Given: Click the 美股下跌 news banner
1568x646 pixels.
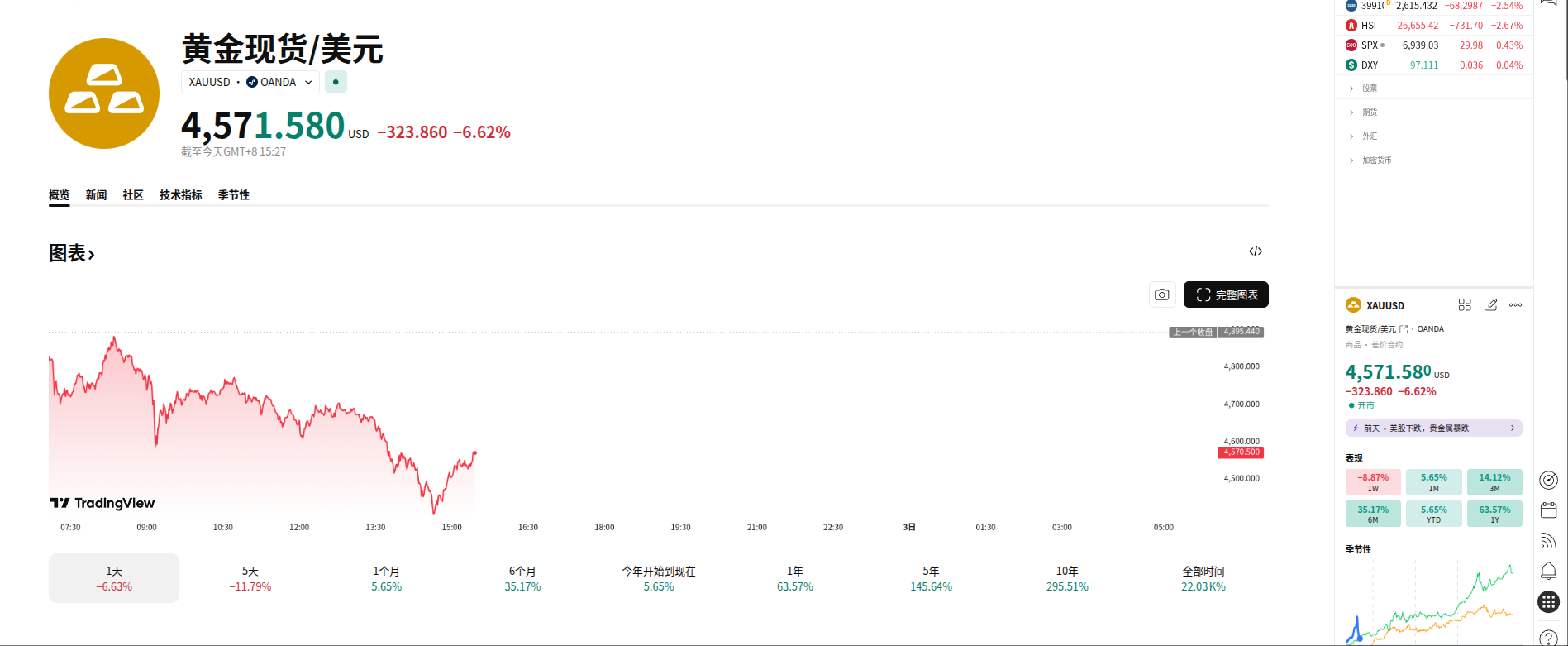Looking at the screenshot, I should click(x=1433, y=428).
